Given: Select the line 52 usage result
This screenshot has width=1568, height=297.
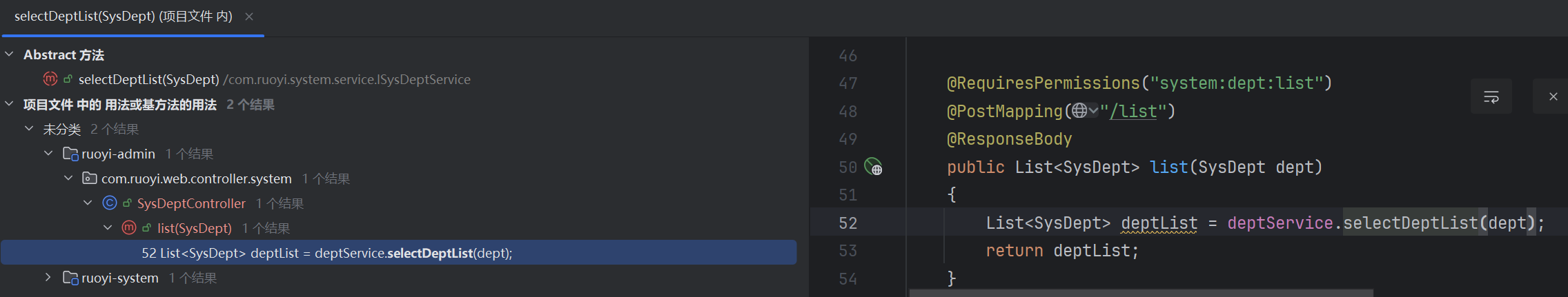Looking at the screenshot, I should pos(399,253).
